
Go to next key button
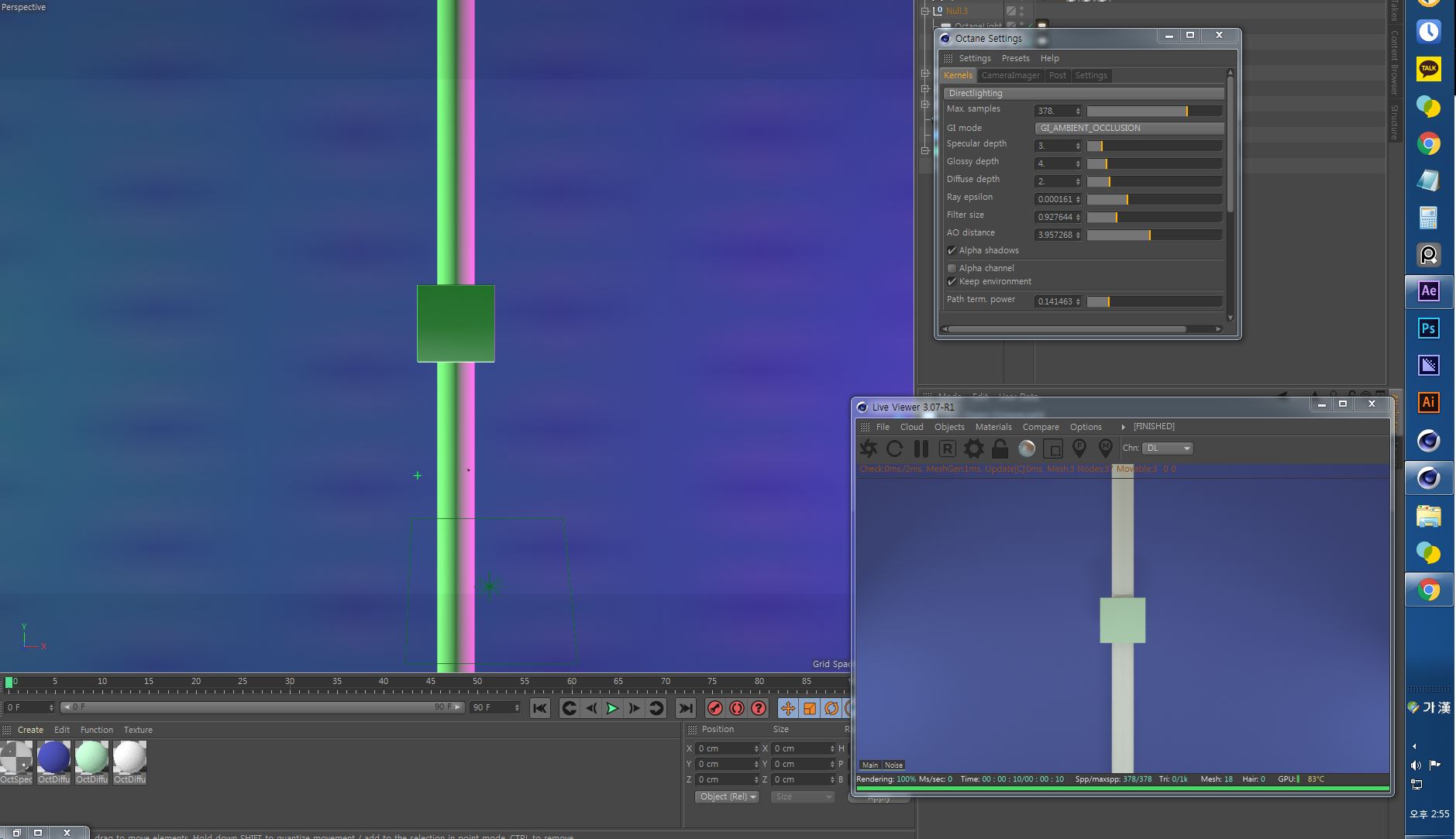click(656, 708)
